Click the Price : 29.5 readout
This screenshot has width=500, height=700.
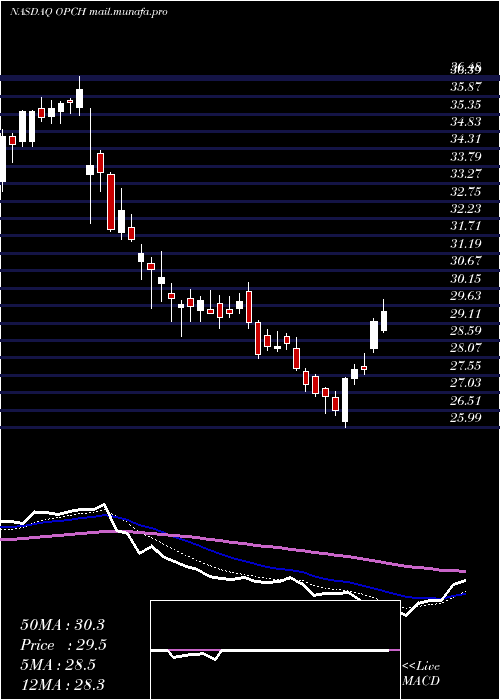tap(63, 645)
